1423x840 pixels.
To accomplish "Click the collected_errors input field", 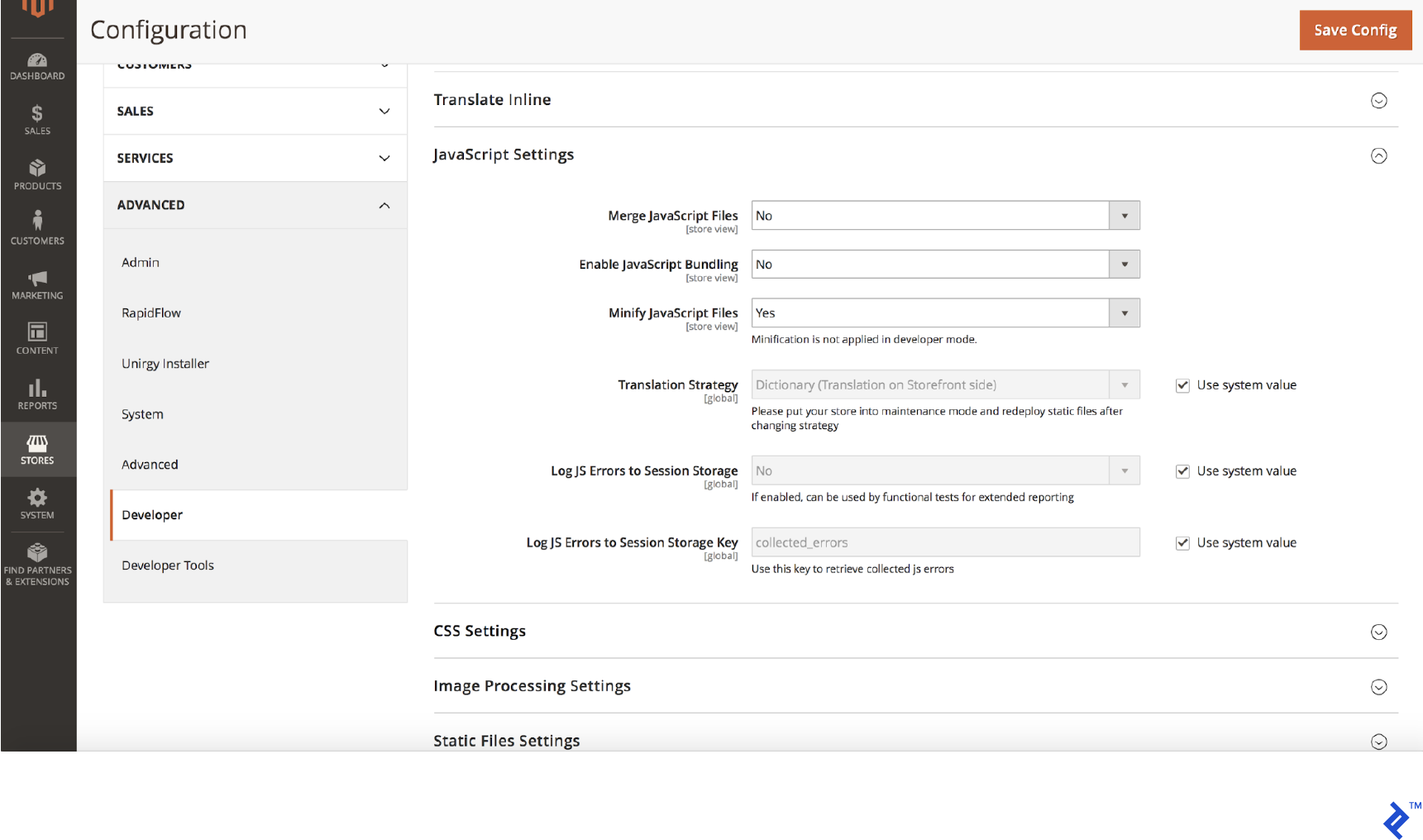I will 944,542.
